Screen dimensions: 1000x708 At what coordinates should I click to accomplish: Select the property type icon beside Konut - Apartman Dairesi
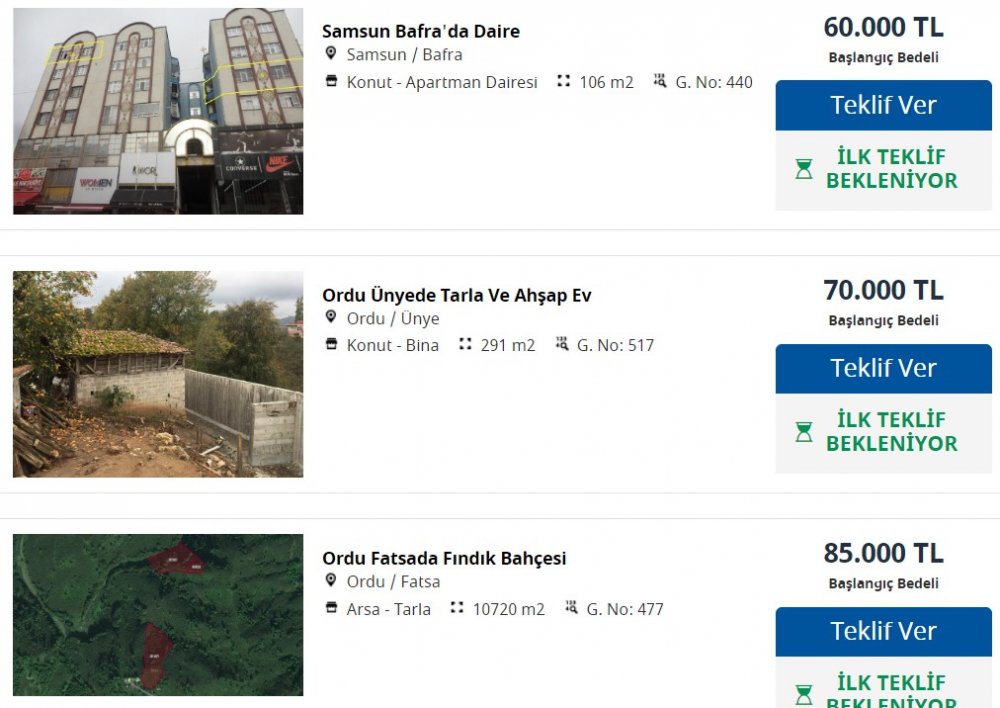coord(330,82)
